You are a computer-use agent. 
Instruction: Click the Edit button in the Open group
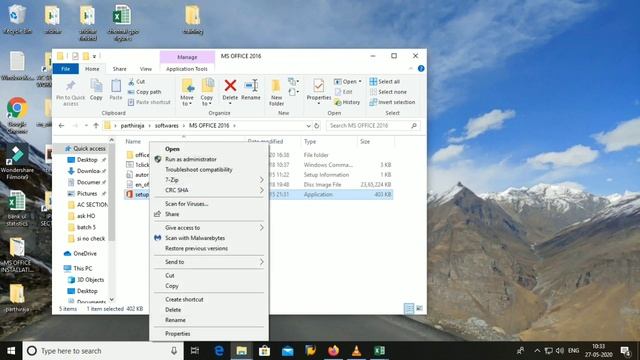coord(343,92)
